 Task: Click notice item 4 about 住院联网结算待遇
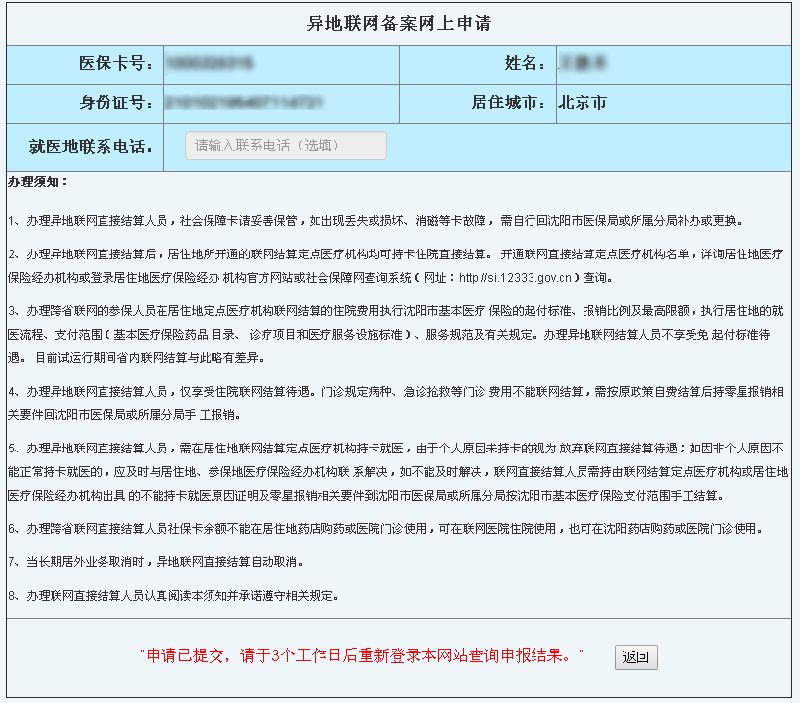click(390, 403)
